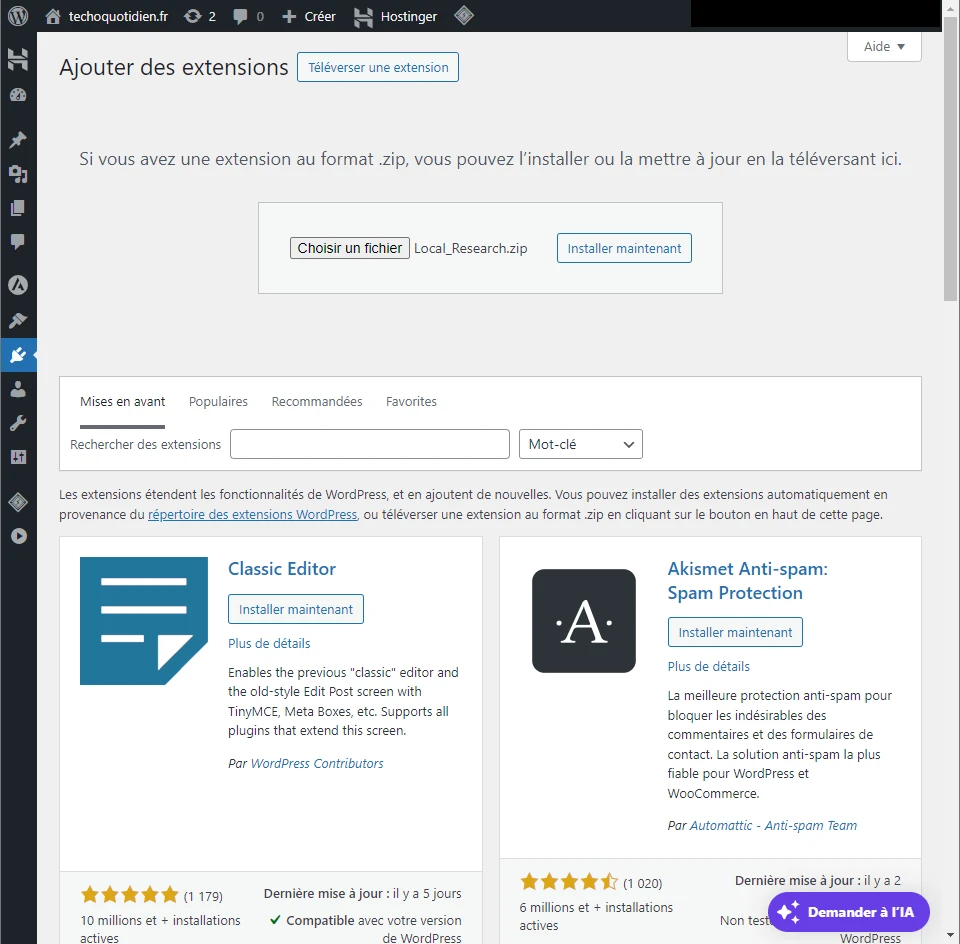Viewport: 960px width, 944px height.
Task: Click Téléverser une extension button
Action: (378, 67)
